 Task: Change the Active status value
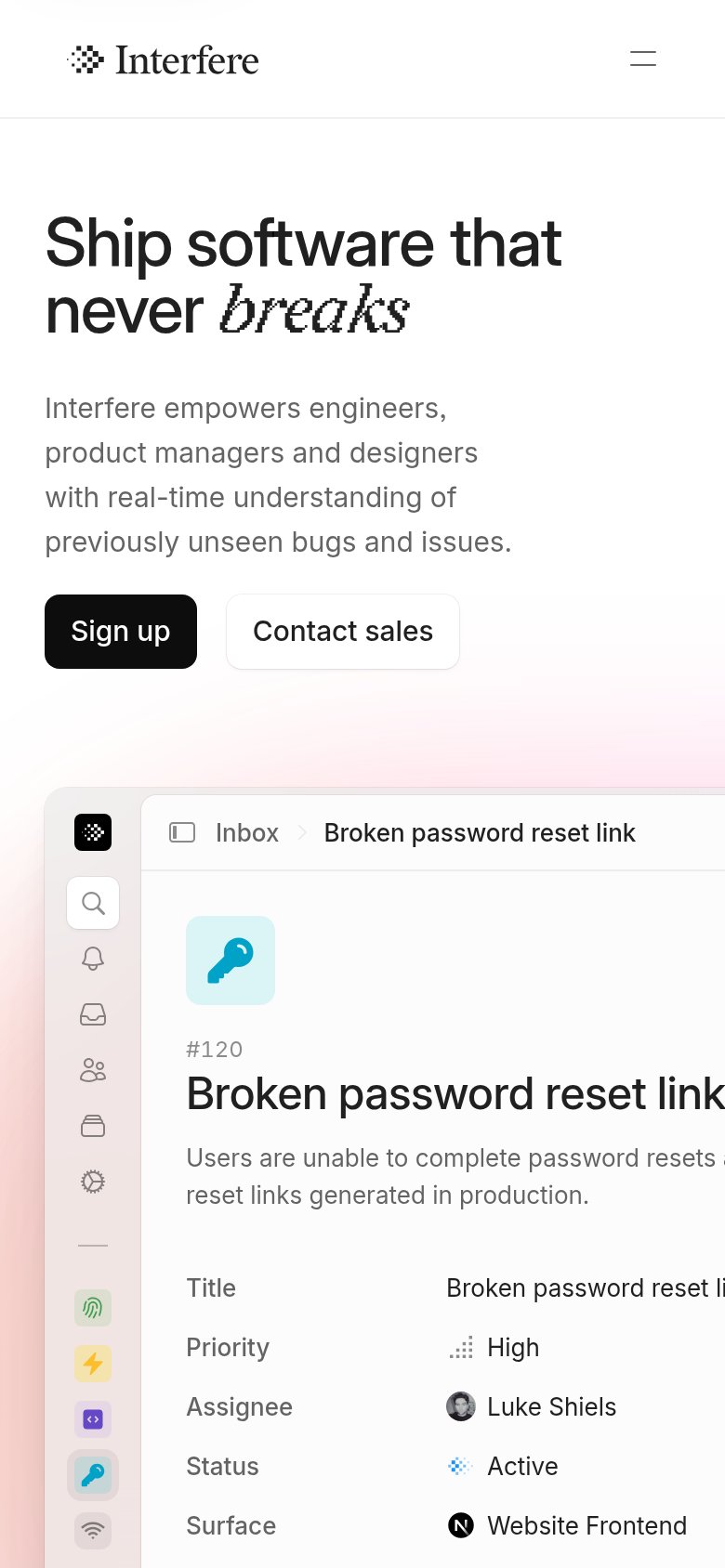503,1467
